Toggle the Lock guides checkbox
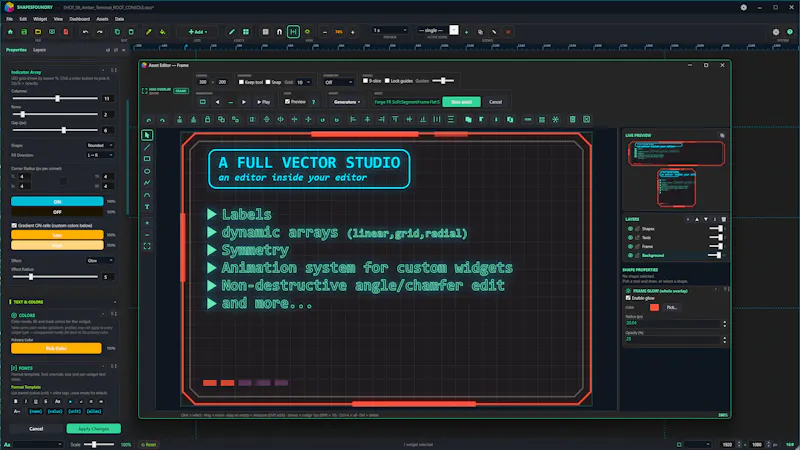This screenshot has height=450, width=800. (387, 81)
